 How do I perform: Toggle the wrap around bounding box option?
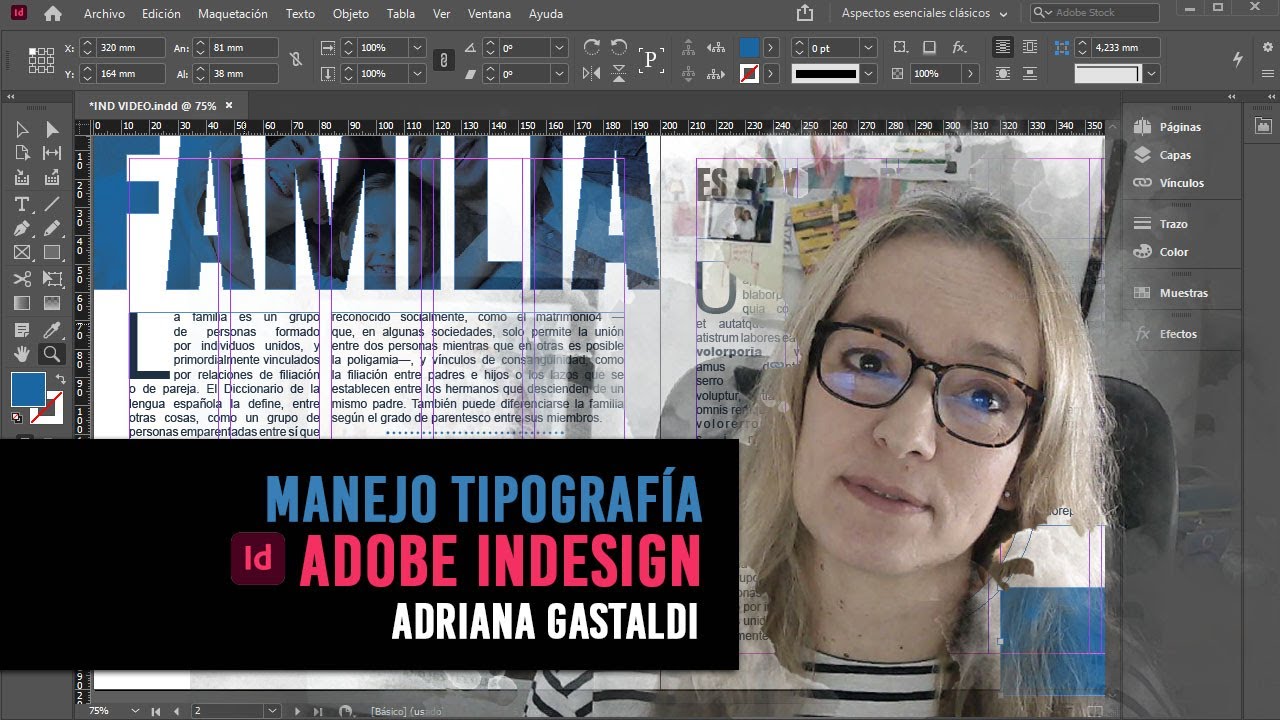tap(1030, 47)
